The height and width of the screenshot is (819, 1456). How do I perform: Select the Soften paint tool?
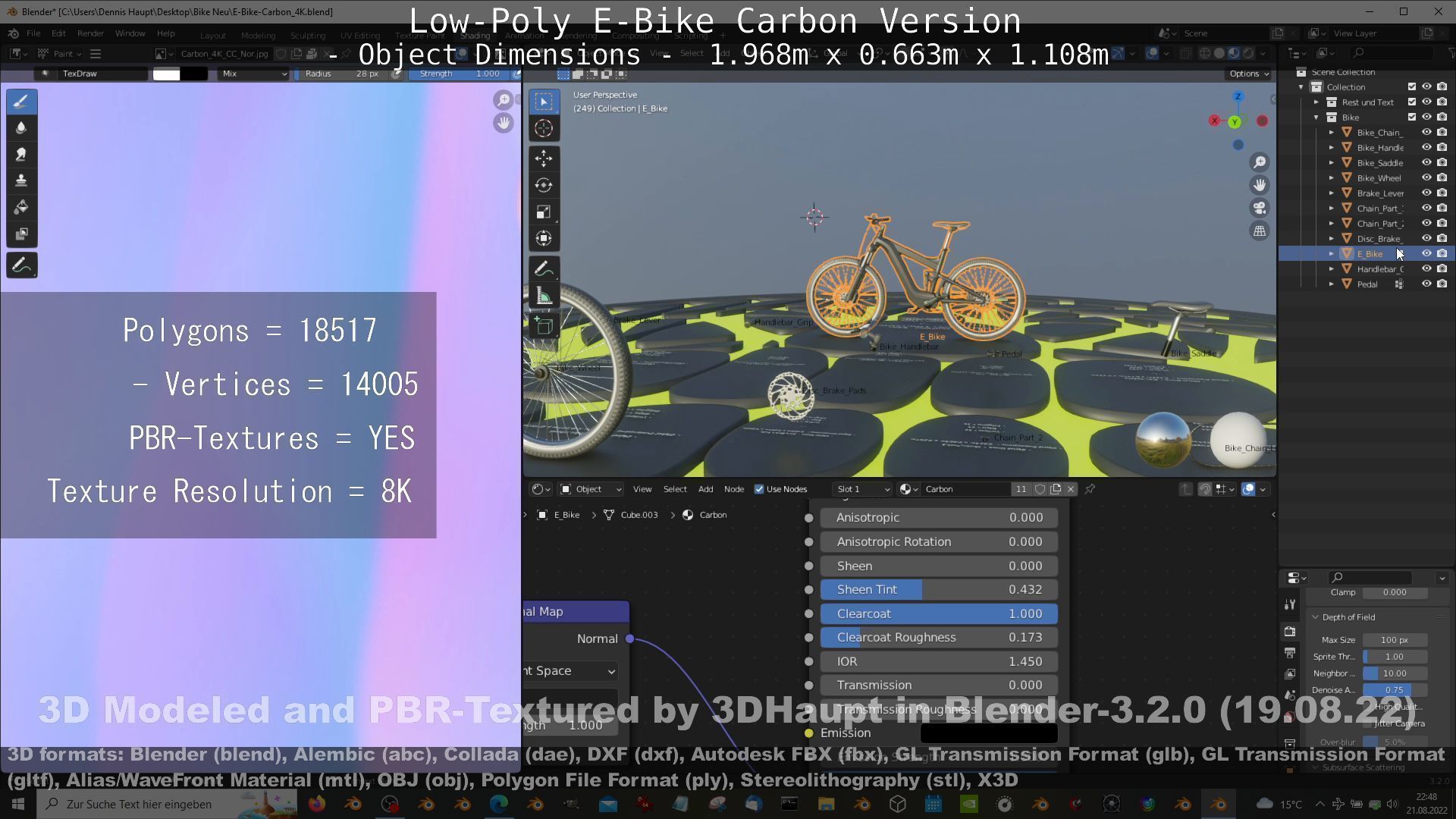(21, 128)
